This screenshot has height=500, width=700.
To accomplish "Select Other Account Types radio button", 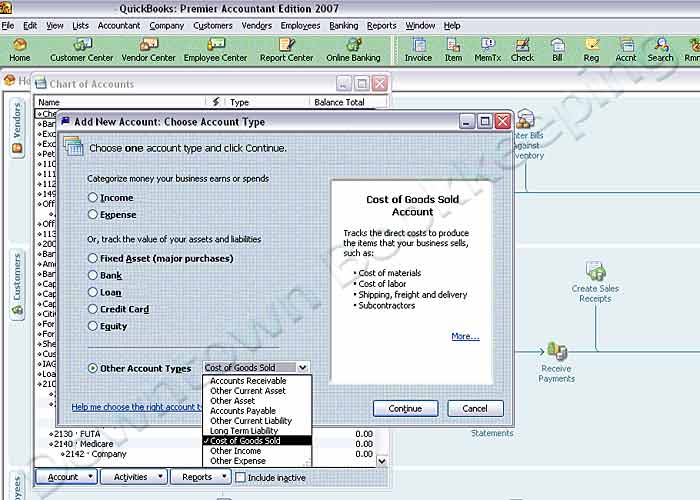I will [x=92, y=368].
